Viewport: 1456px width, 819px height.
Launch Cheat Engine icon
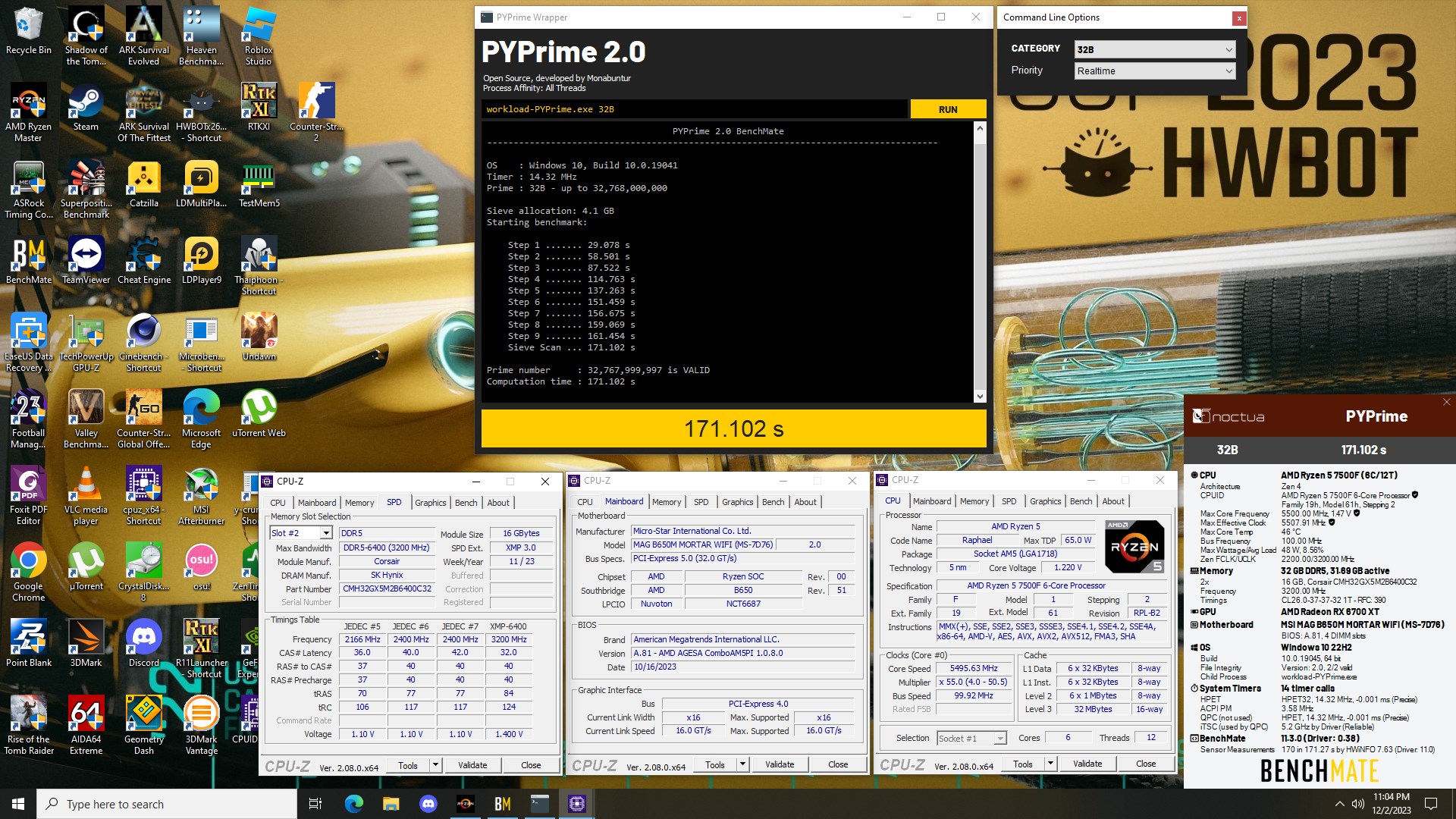tap(143, 261)
